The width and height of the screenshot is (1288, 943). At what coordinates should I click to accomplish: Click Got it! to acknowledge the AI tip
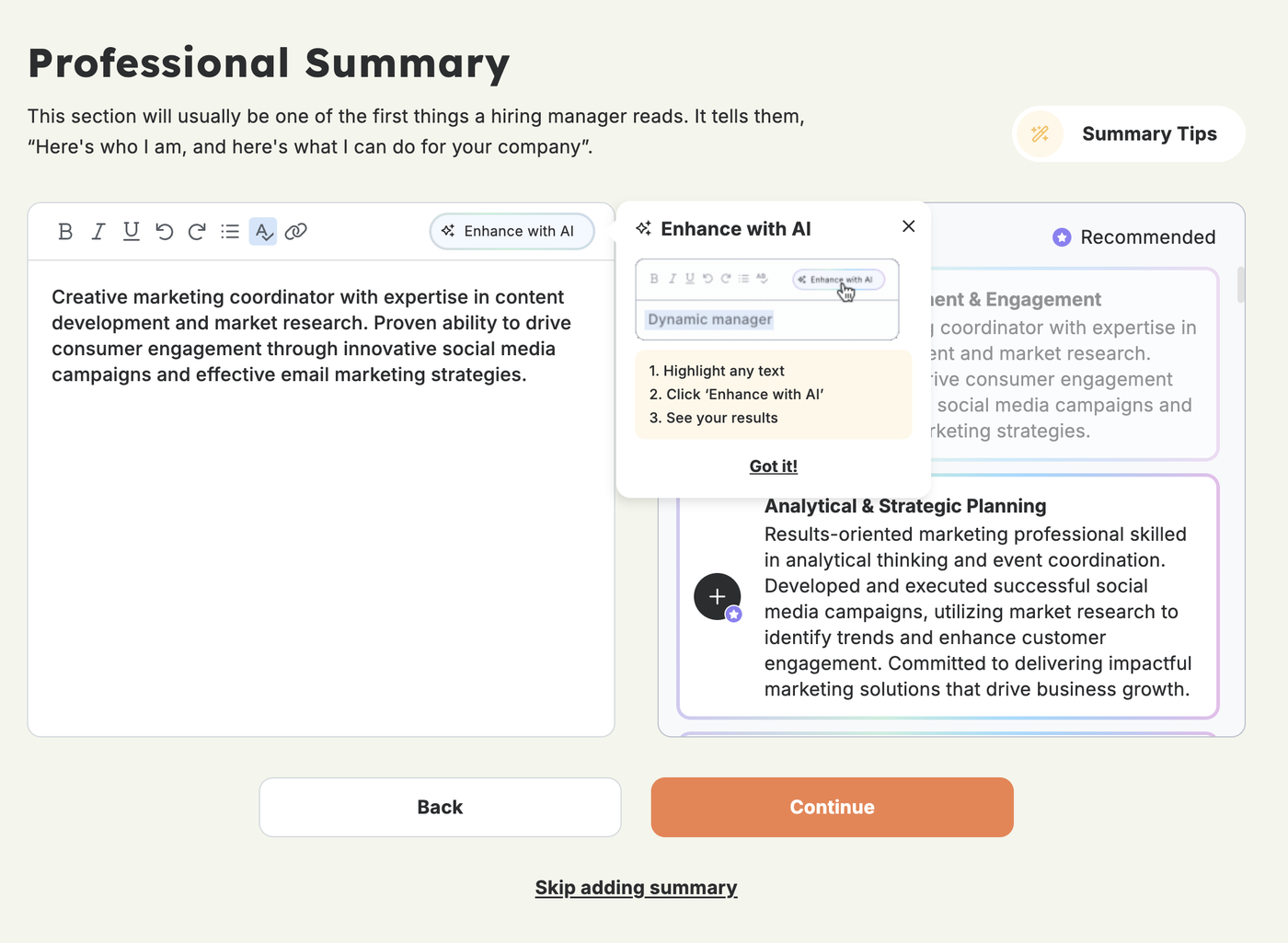click(773, 466)
